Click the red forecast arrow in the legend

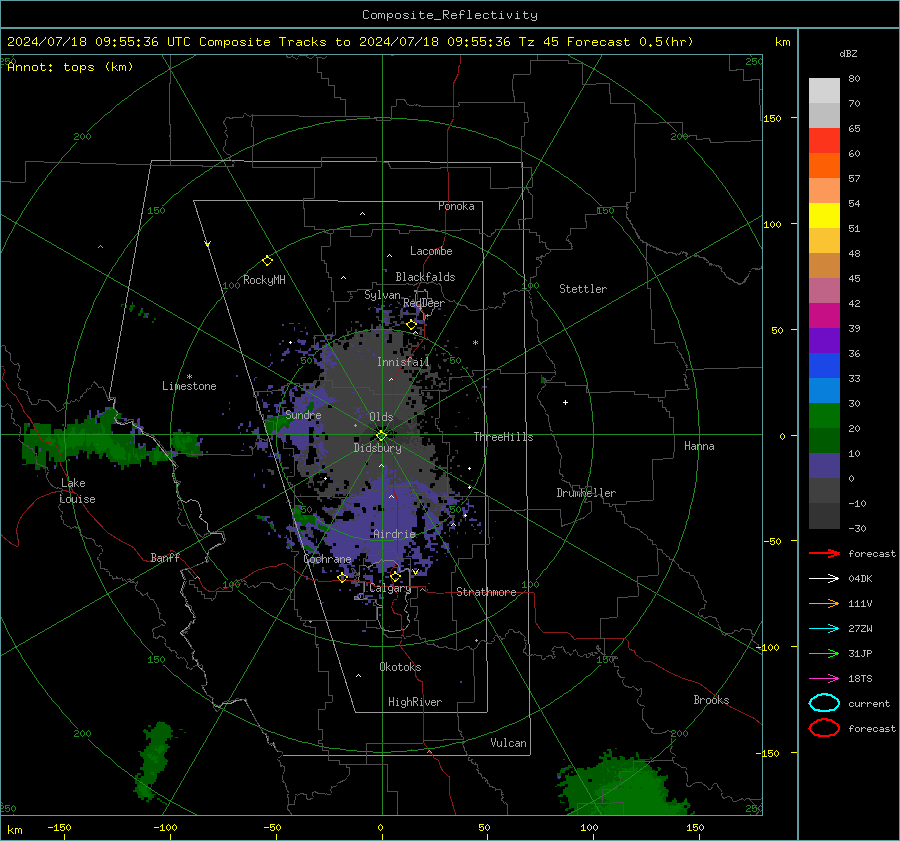coord(824,553)
